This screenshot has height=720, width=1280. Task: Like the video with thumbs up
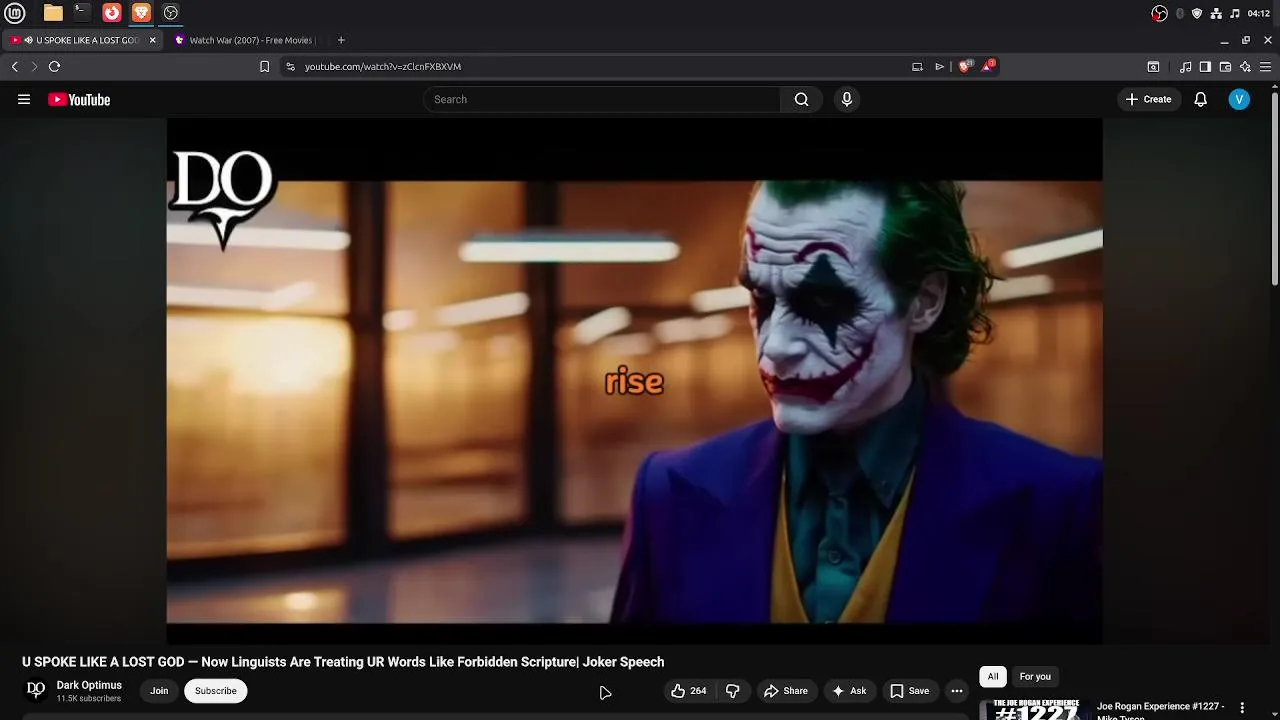click(x=689, y=691)
